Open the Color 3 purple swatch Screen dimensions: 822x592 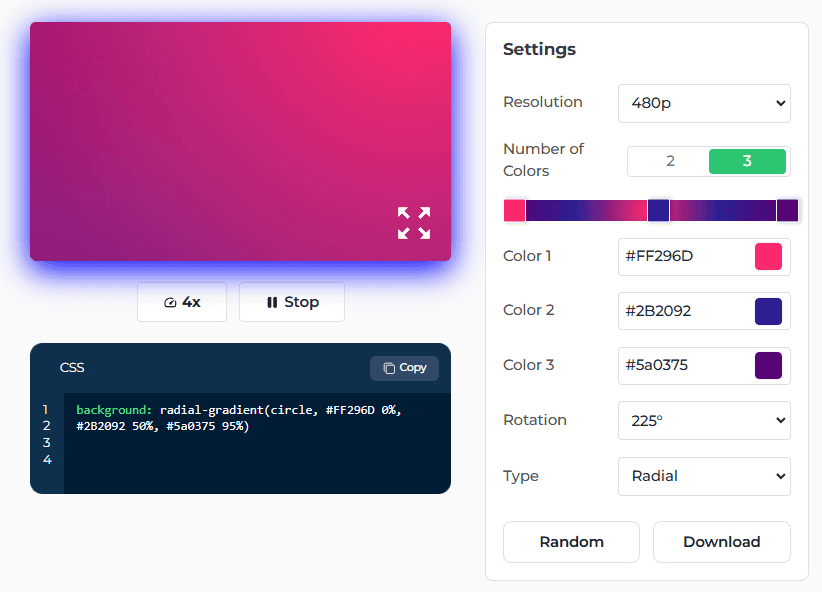tap(769, 366)
